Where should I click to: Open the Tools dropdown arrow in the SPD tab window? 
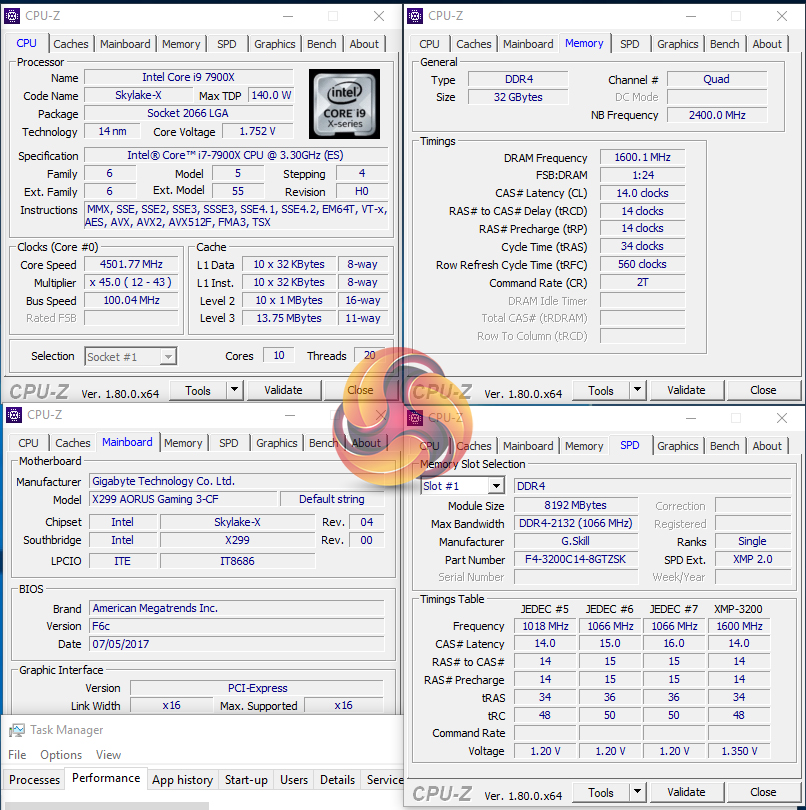point(638,792)
